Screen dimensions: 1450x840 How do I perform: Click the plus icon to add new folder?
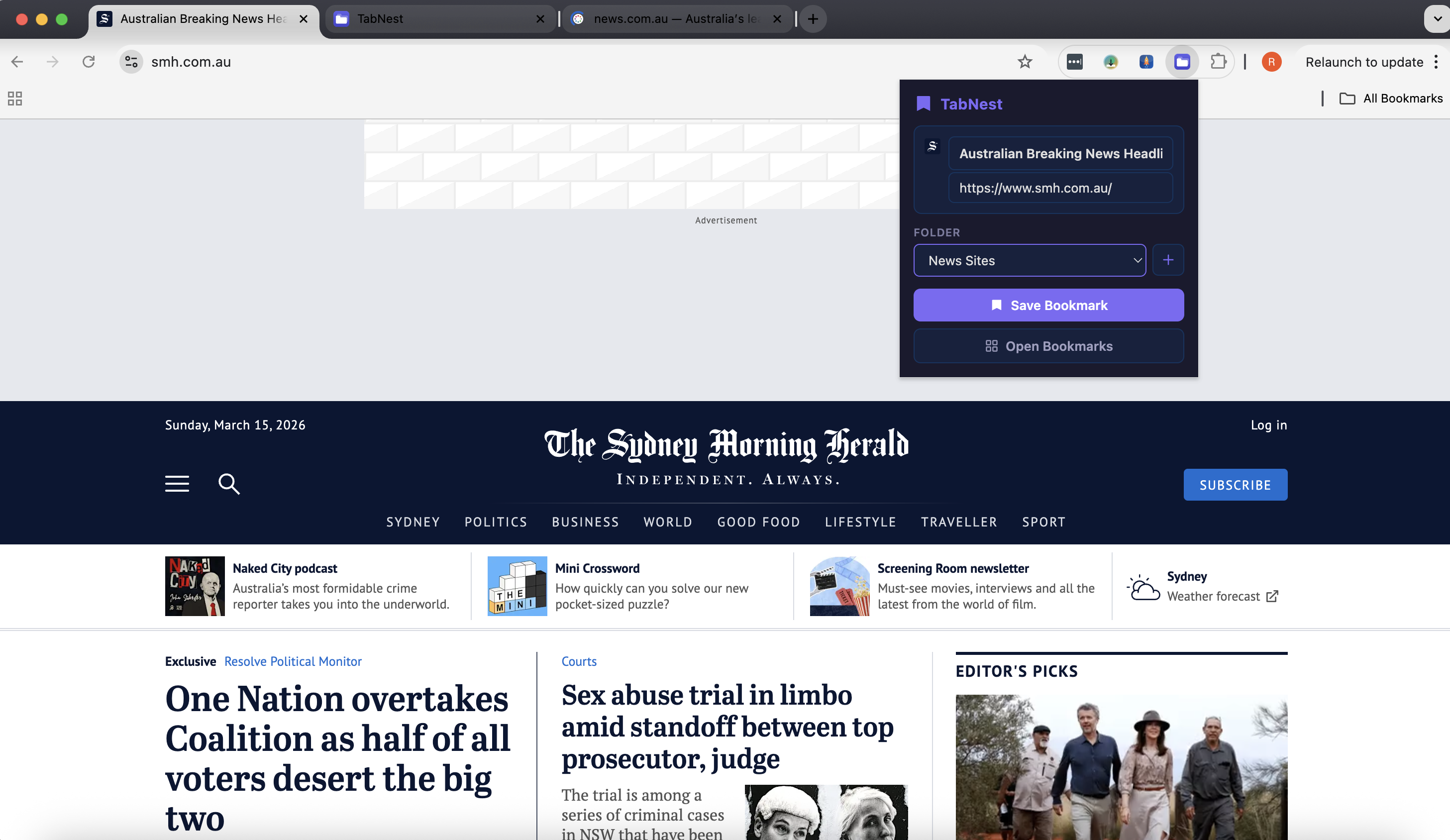click(1167, 260)
